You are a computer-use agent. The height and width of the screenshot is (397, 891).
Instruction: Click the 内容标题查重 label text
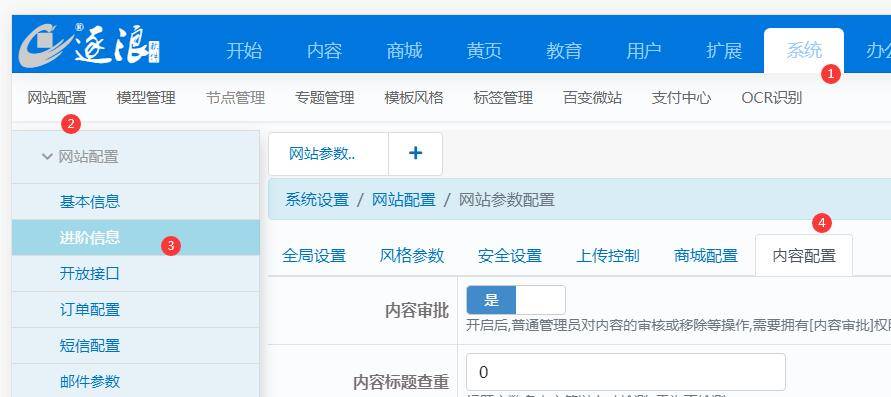pyautogui.click(x=401, y=382)
